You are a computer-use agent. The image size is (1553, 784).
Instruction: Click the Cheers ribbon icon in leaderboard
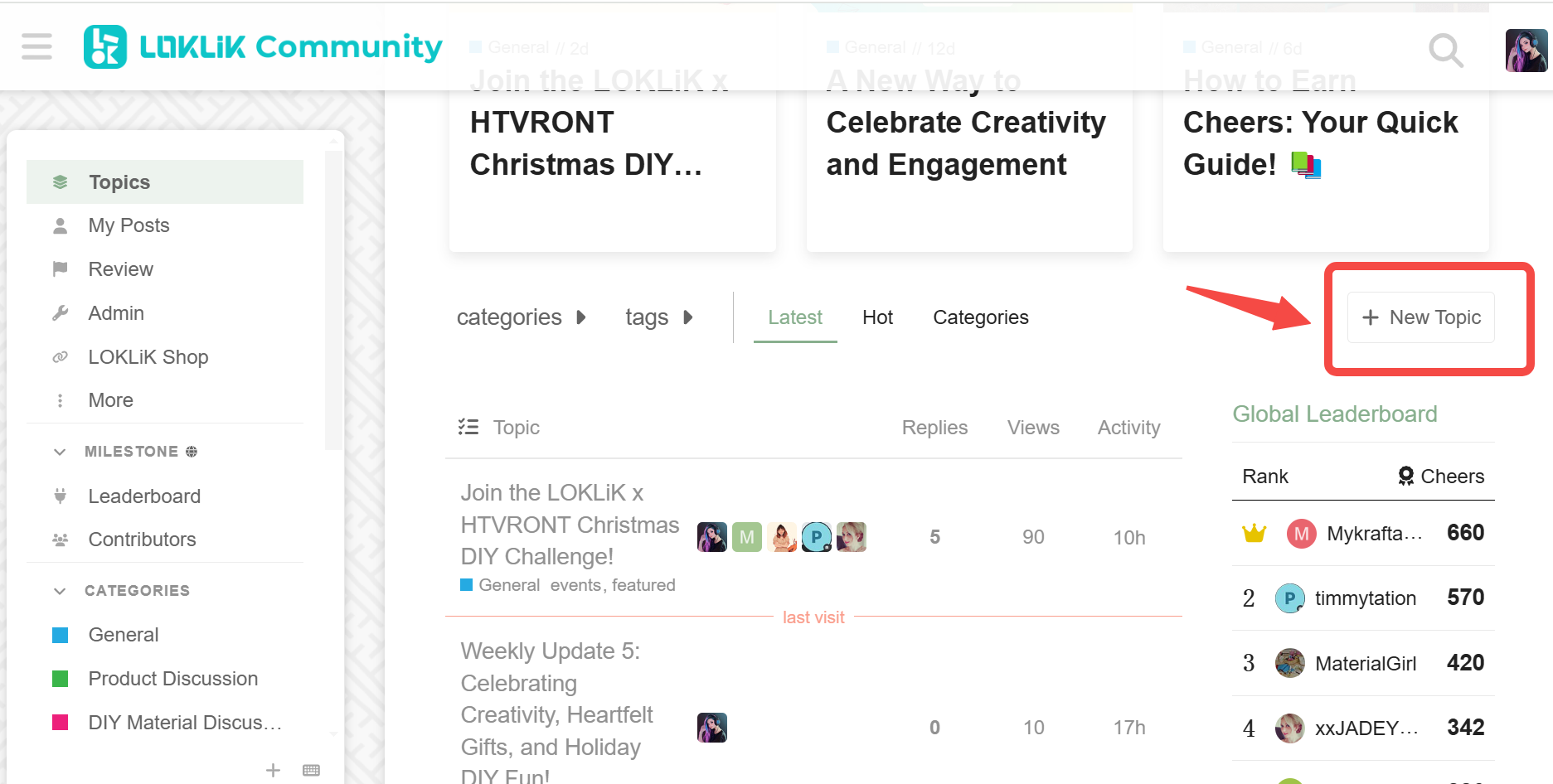[1406, 476]
